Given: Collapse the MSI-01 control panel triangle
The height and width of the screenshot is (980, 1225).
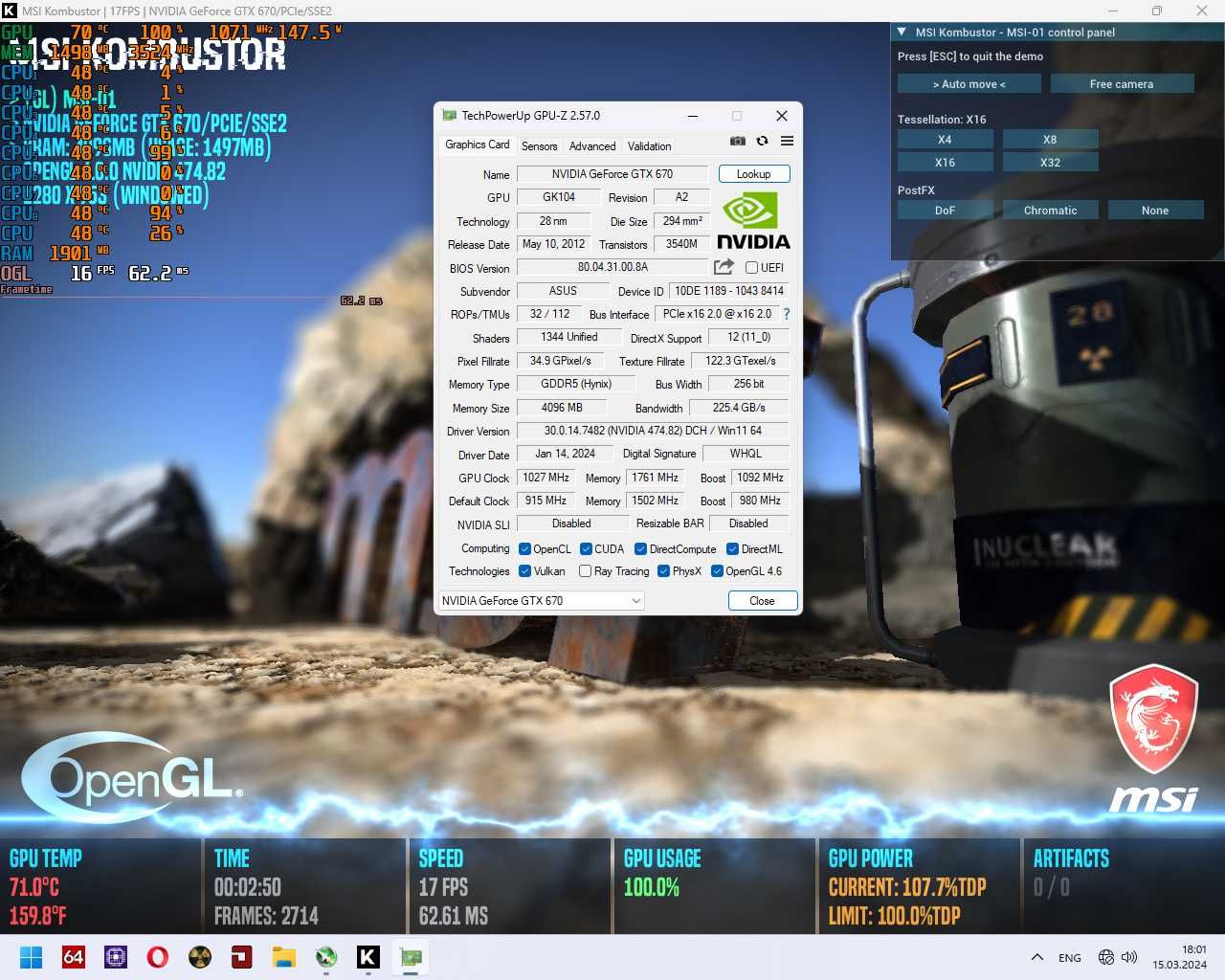Looking at the screenshot, I should coord(902,32).
